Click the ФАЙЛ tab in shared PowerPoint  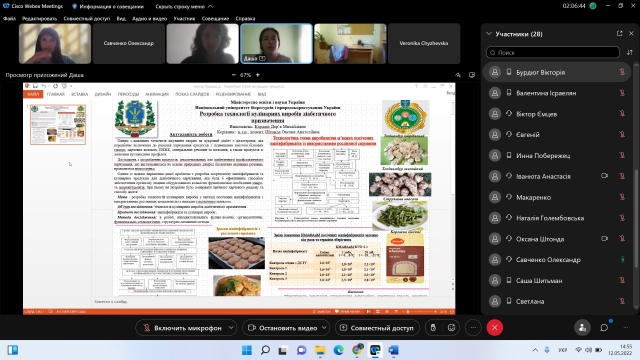click(x=33, y=94)
